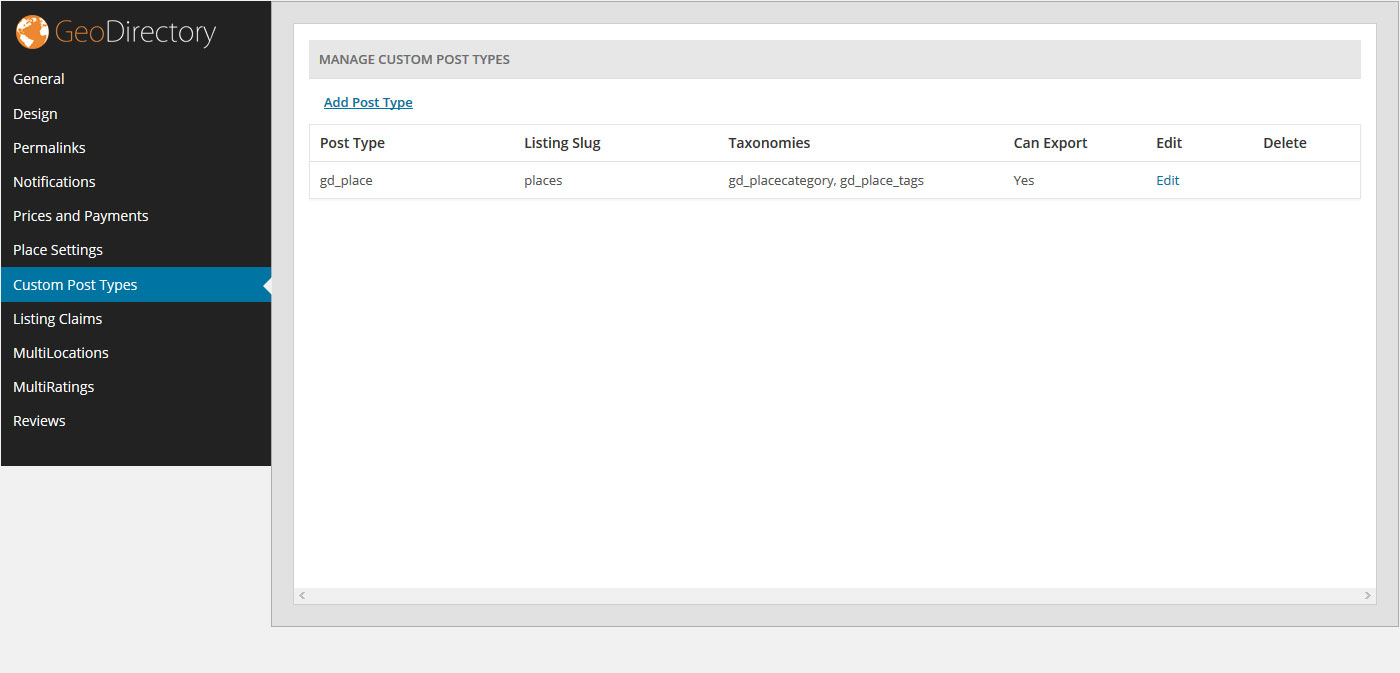Click the Yes value under Can Export

tap(1024, 181)
